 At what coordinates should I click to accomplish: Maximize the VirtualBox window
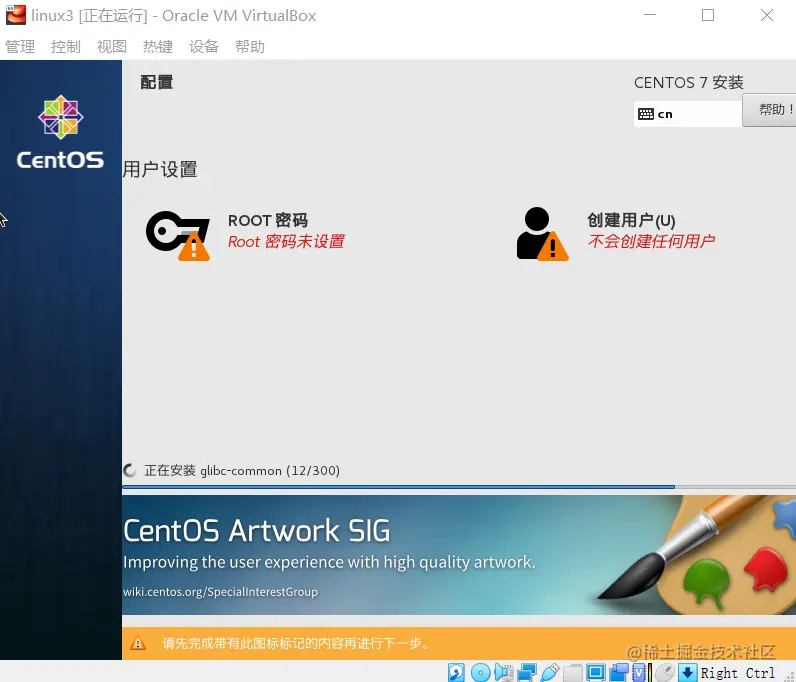tap(708, 15)
